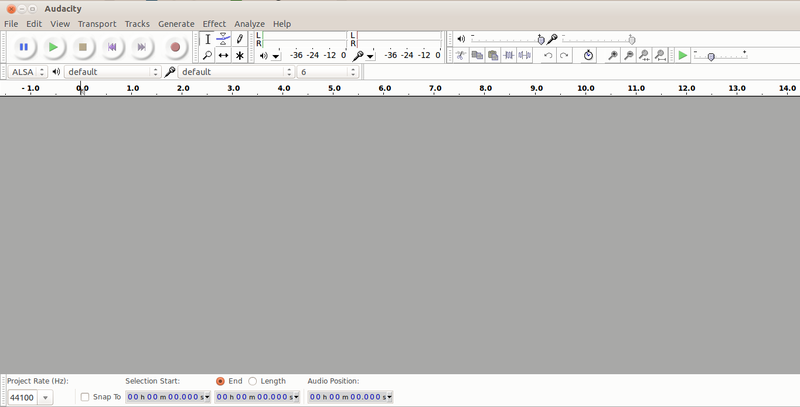The width and height of the screenshot is (800, 407).
Task: Open the output meter dropdown arrow
Action: 276,56
